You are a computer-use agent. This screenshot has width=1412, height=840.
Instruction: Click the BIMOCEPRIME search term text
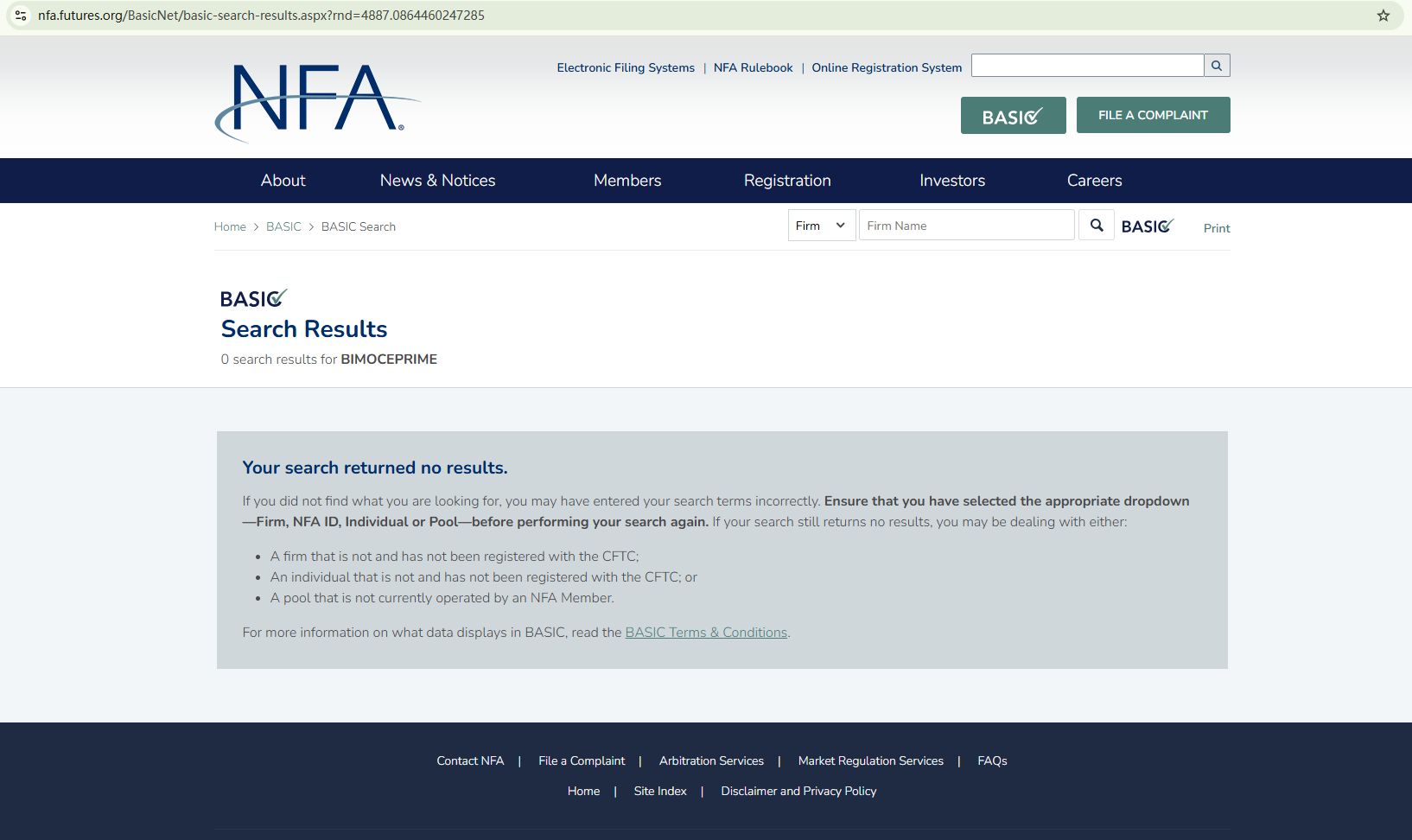click(389, 360)
